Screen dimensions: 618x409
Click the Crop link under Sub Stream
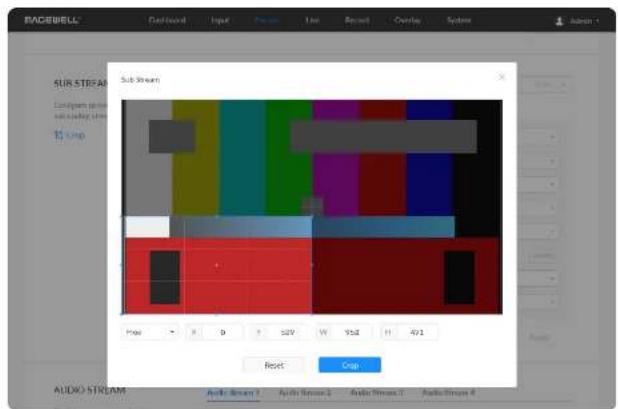(x=70, y=135)
